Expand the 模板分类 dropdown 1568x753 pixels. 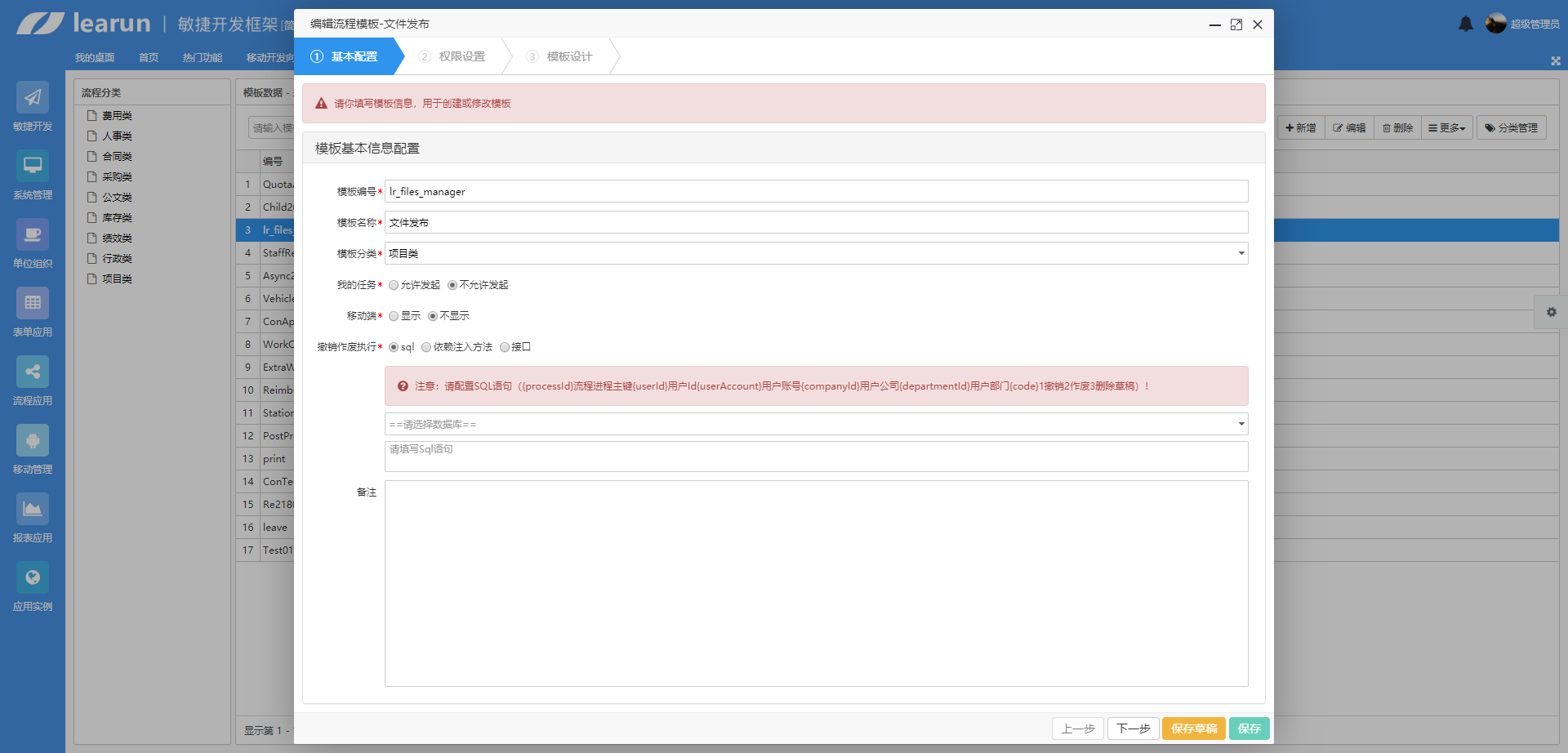816,253
